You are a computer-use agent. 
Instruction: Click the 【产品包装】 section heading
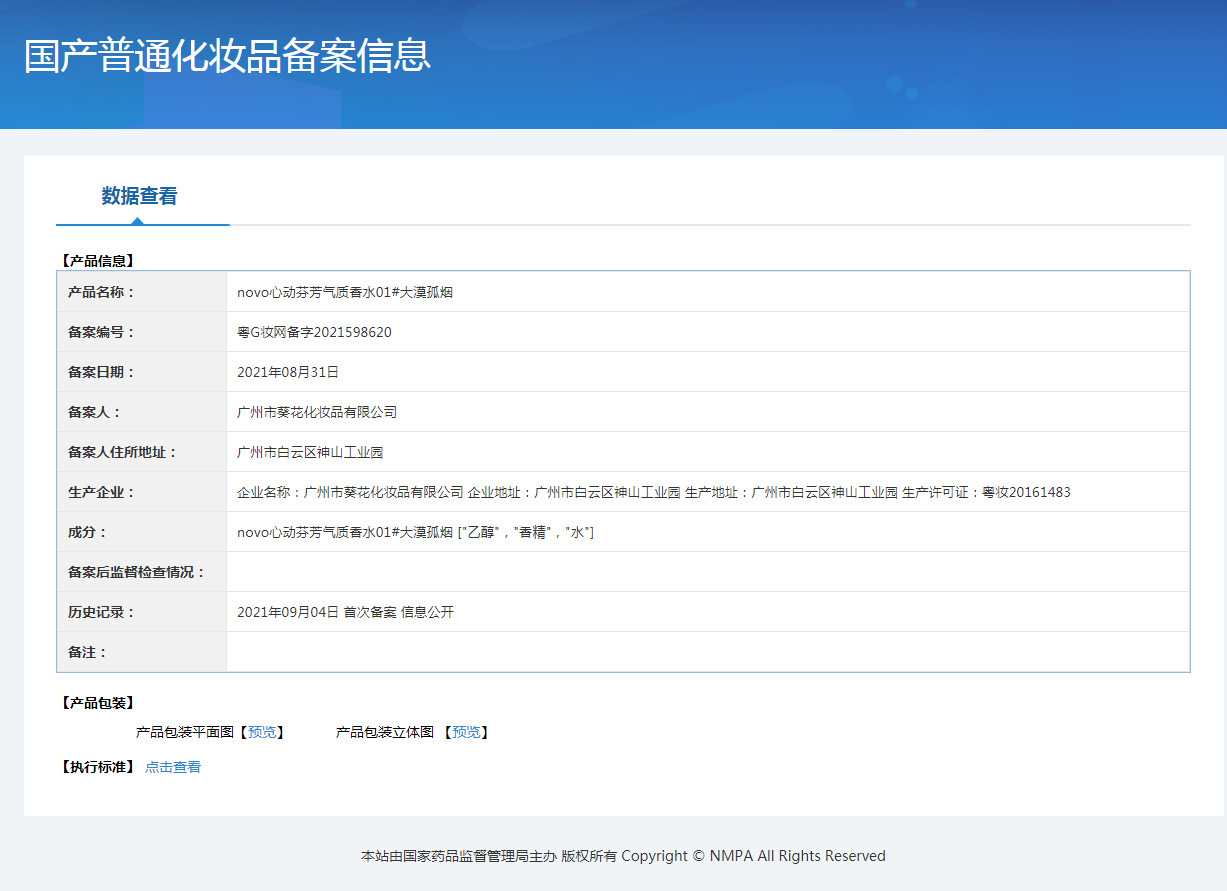(98, 703)
